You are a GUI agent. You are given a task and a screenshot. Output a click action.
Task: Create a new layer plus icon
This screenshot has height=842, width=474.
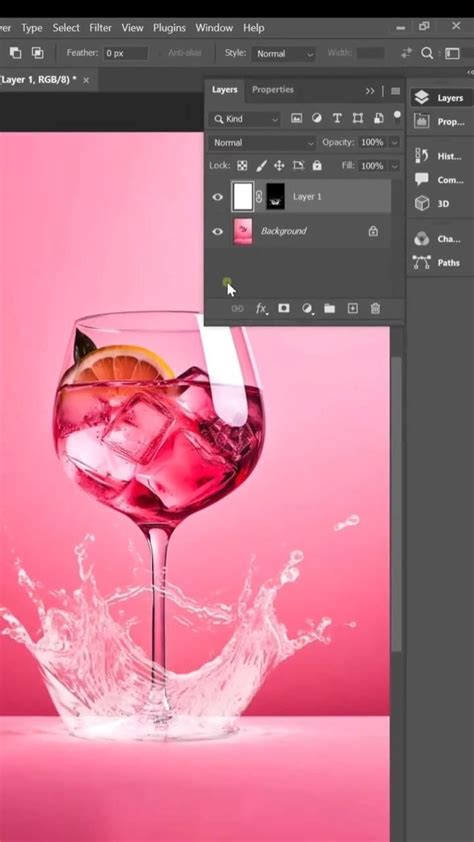(352, 308)
